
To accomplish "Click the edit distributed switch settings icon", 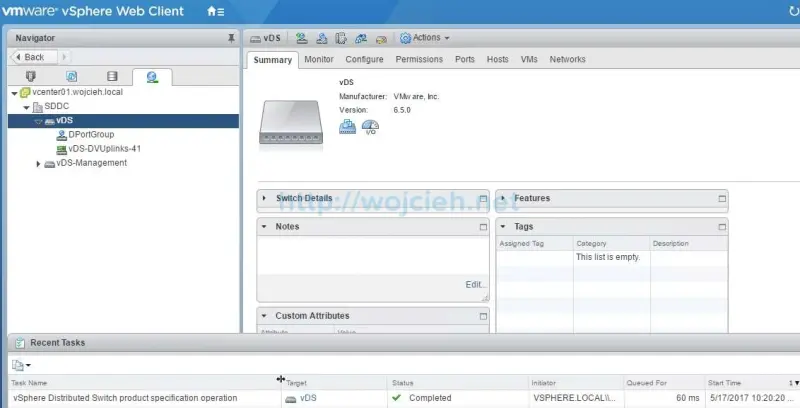I will pos(381,39).
